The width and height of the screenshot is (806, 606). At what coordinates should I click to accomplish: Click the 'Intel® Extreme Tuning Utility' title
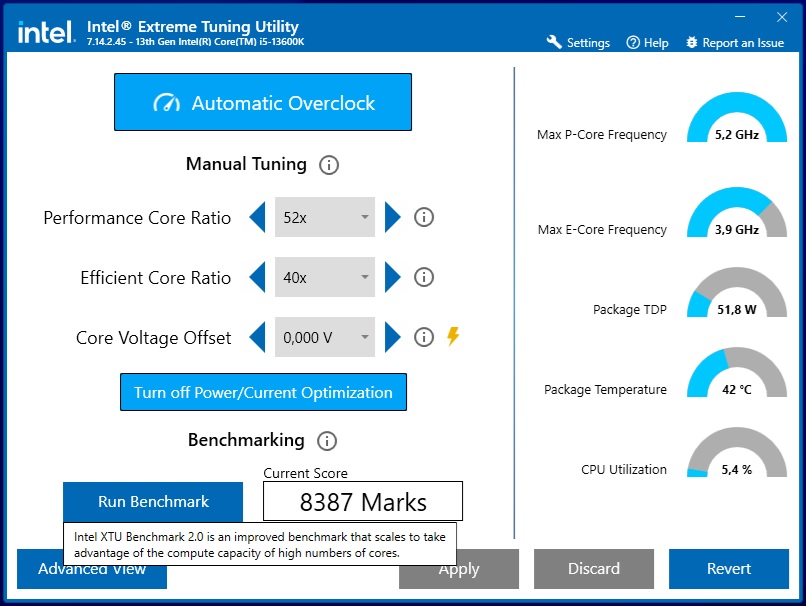coord(193,26)
